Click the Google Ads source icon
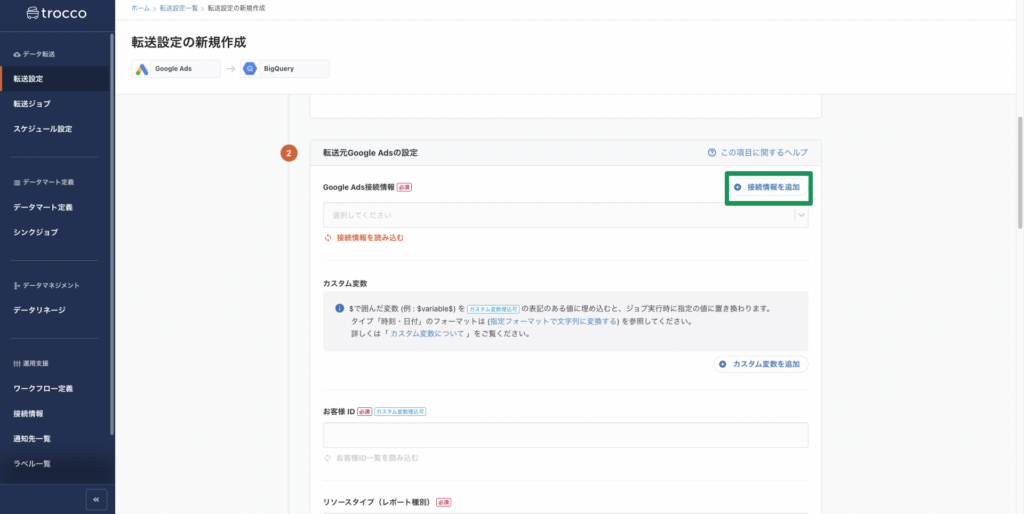This screenshot has height=514, width=1024. 143,69
